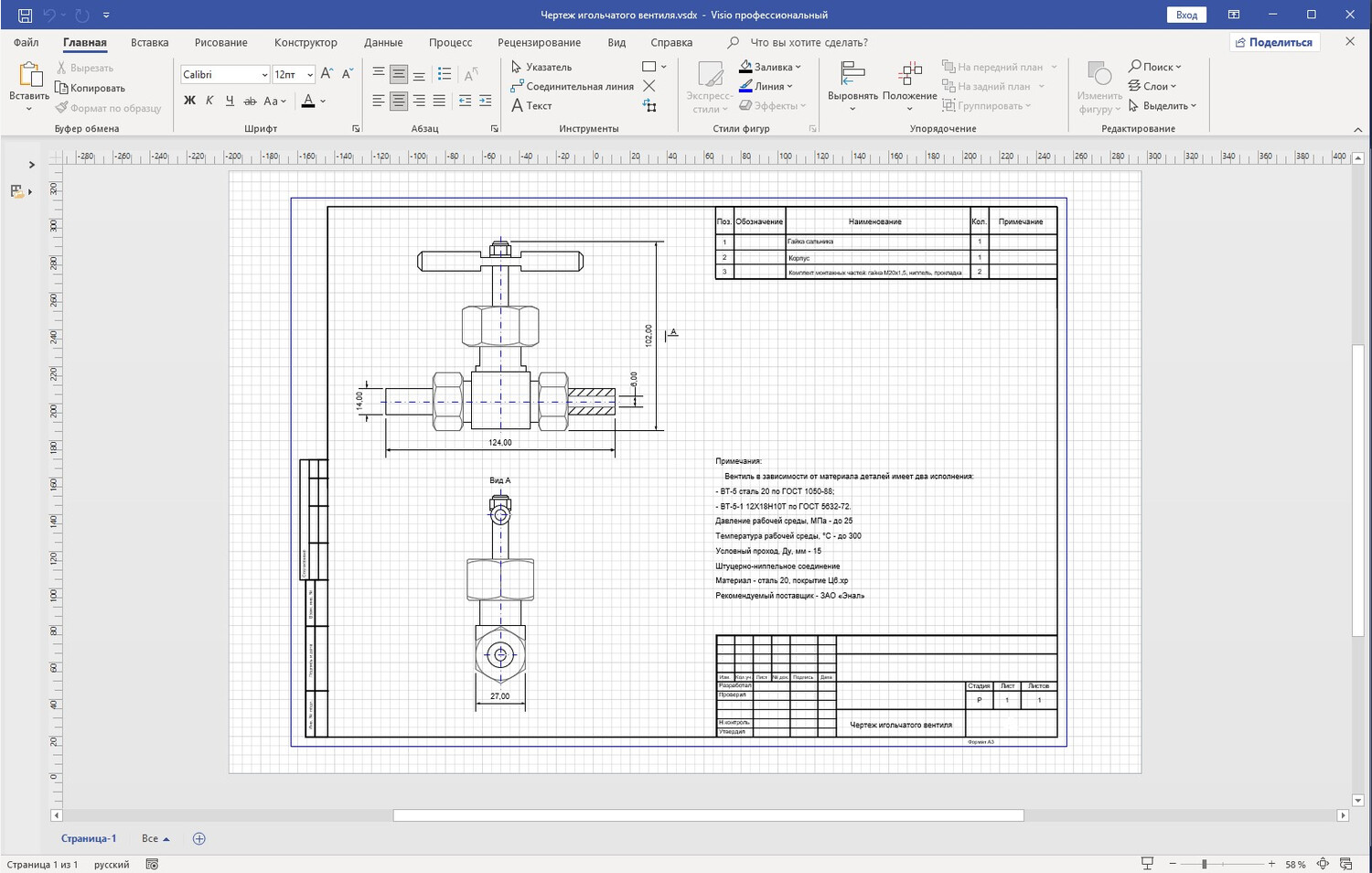Toggle italic formatting (К)
Screen dimensions: 1372x873
[209, 101]
